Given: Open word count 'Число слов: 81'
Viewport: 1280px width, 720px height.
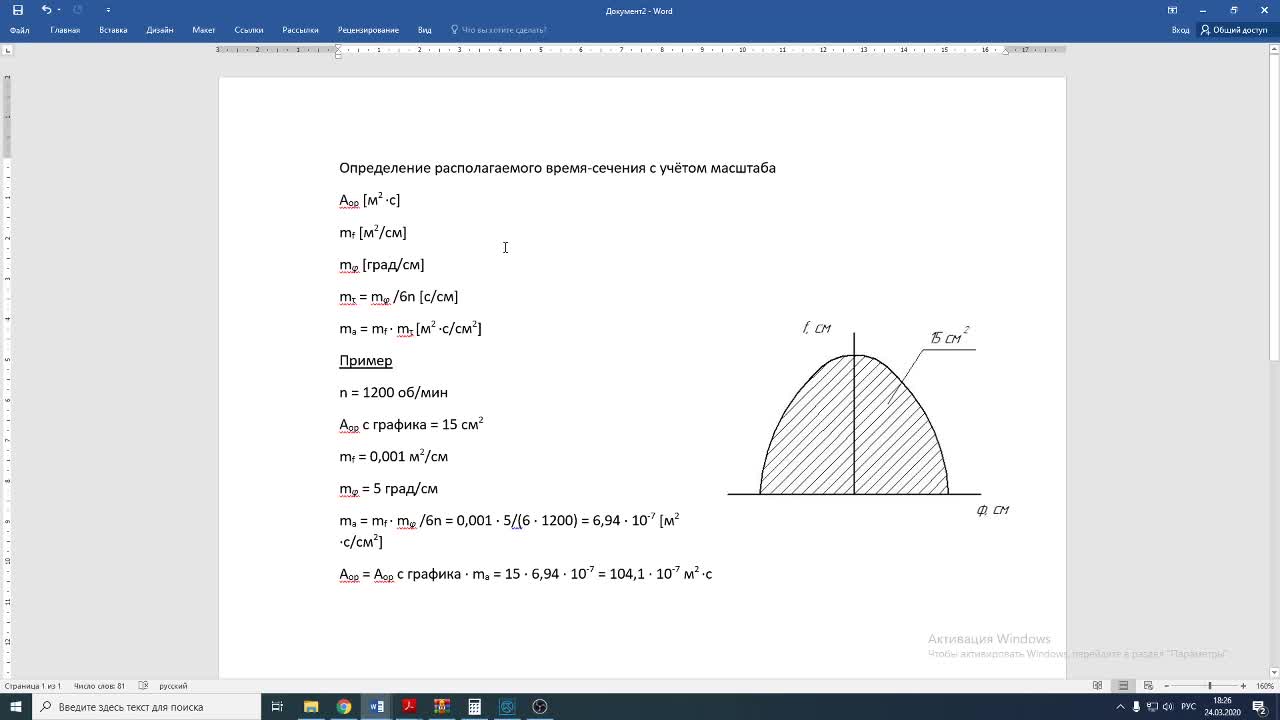Looking at the screenshot, I should [x=99, y=686].
